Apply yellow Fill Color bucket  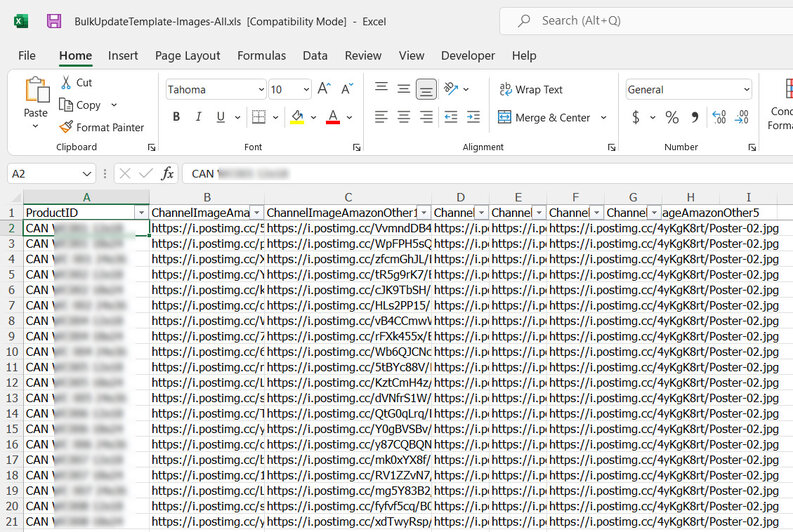297,117
